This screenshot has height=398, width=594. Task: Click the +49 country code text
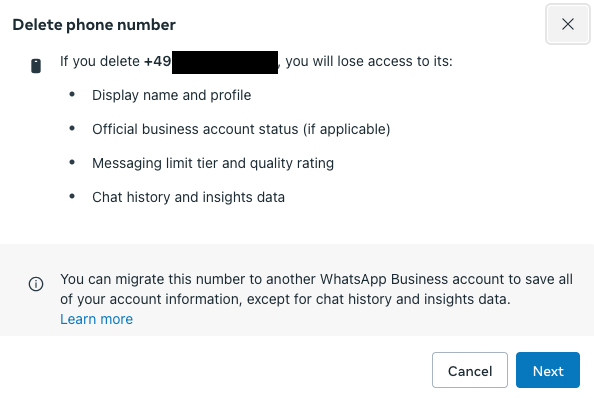[x=158, y=61]
